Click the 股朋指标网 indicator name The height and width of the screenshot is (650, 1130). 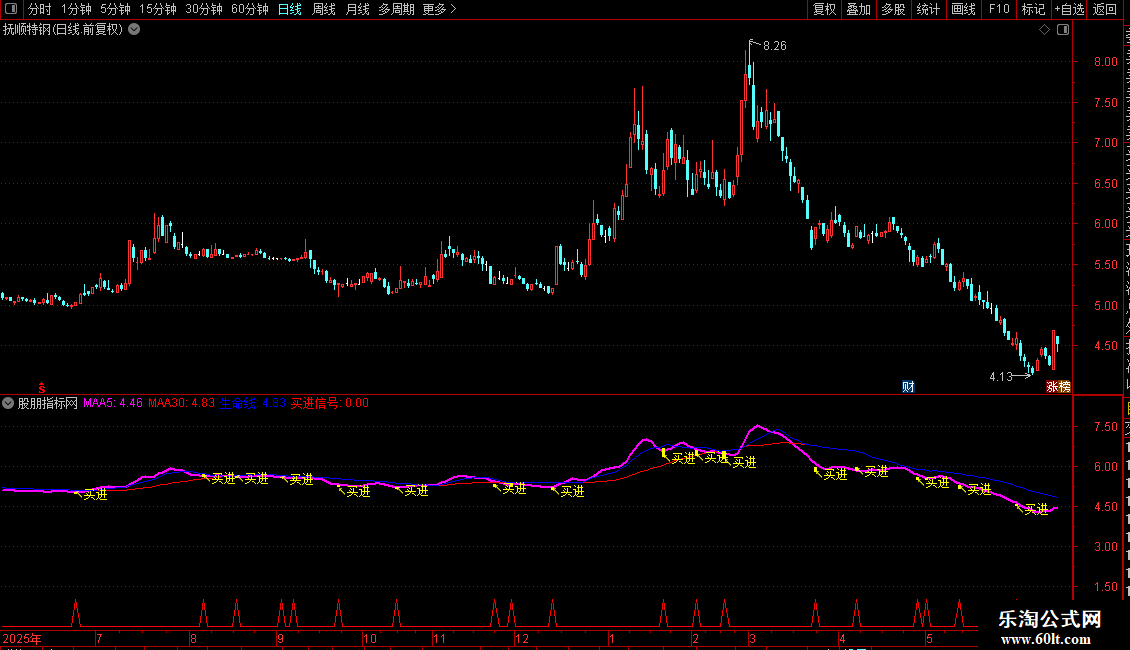(x=48, y=403)
